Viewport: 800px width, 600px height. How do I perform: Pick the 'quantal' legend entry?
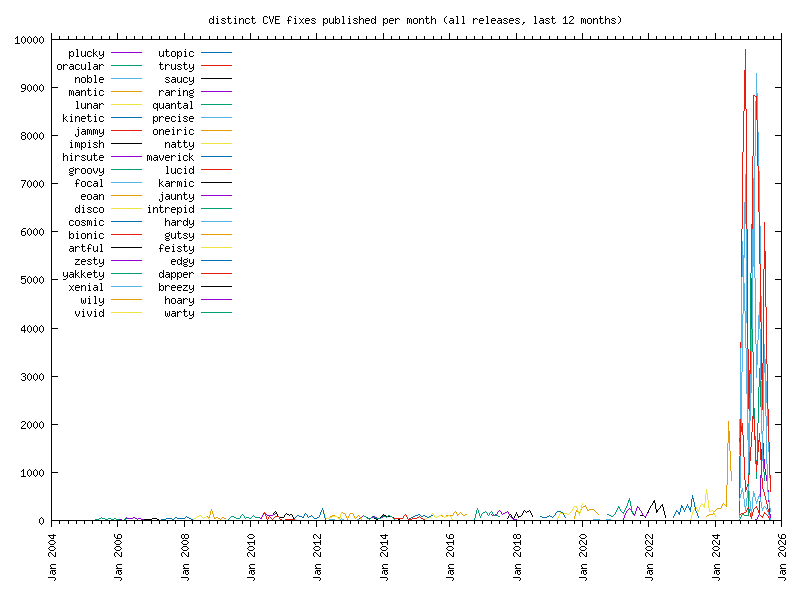(x=173, y=105)
